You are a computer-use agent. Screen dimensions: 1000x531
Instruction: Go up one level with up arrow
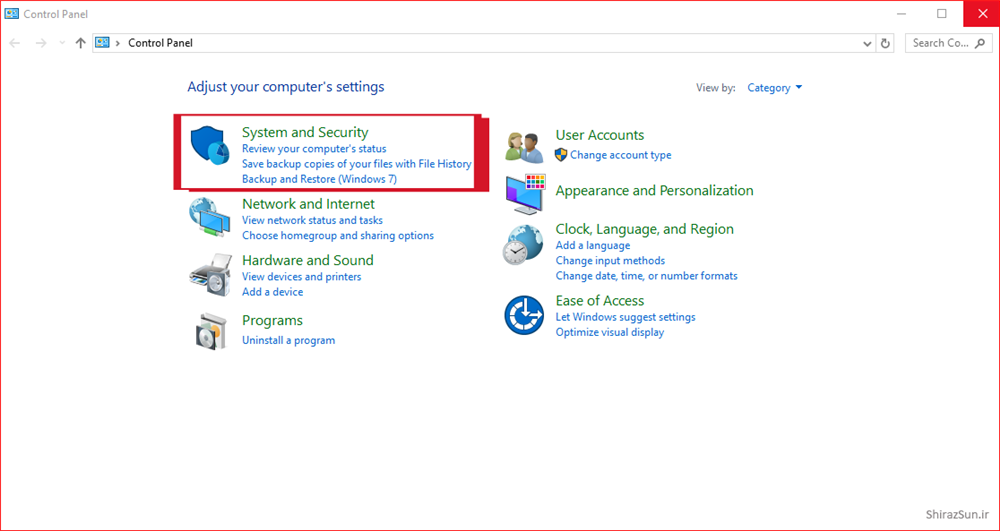80,43
